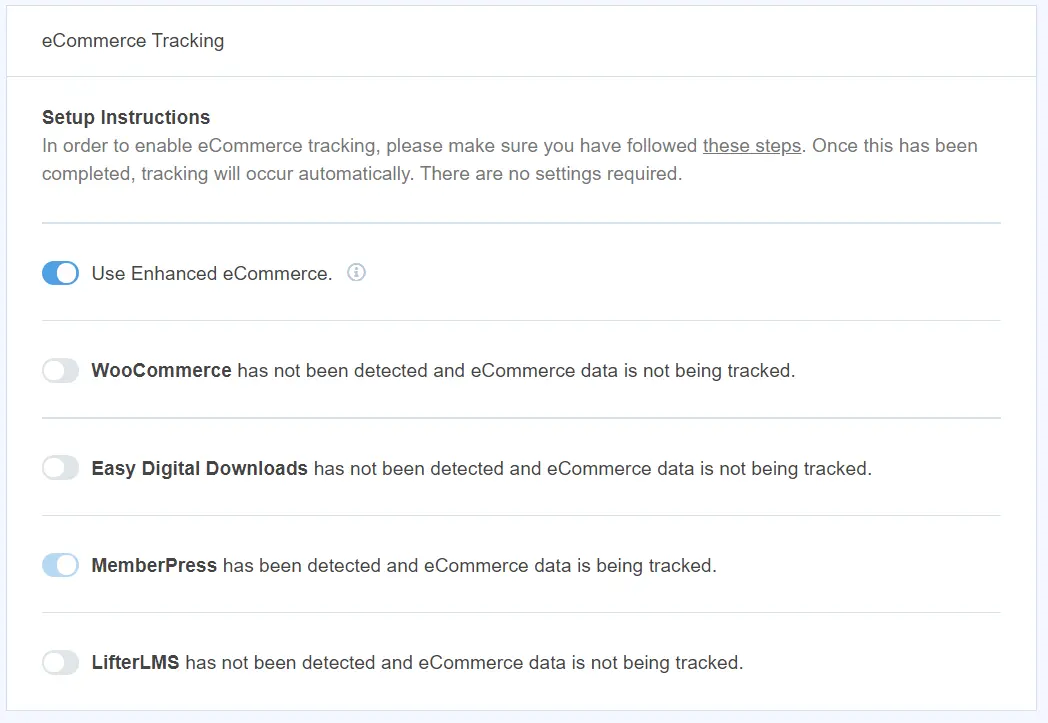
Task: Click the eCommerce Tracking section header
Action: pyautogui.click(x=132, y=41)
